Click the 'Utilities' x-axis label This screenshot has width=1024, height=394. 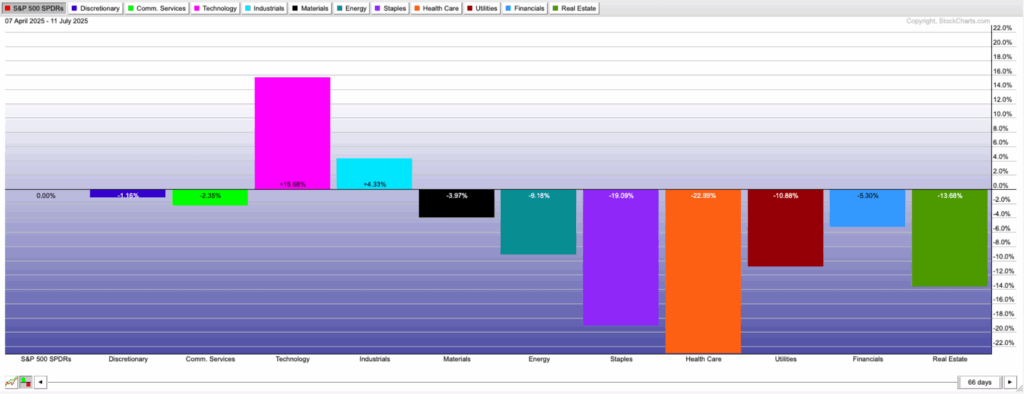click(x=785, y=359)
